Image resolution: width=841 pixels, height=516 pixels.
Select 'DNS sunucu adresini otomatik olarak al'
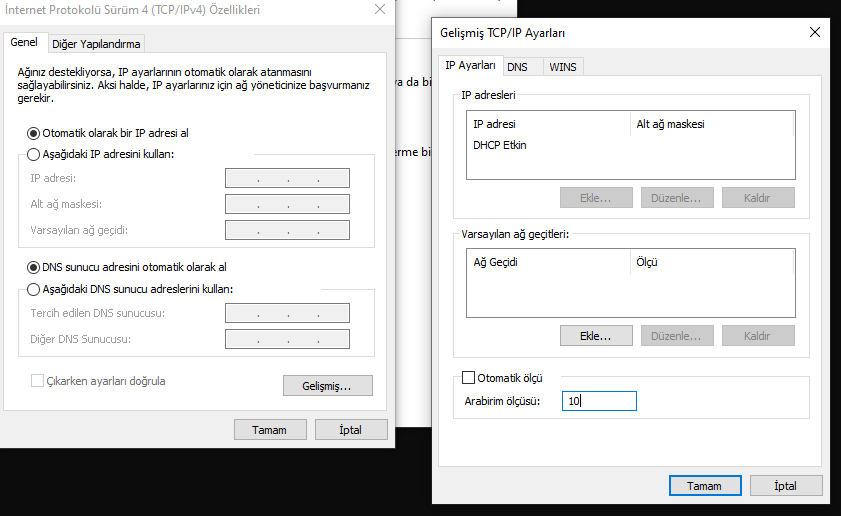tap(33, 267)
